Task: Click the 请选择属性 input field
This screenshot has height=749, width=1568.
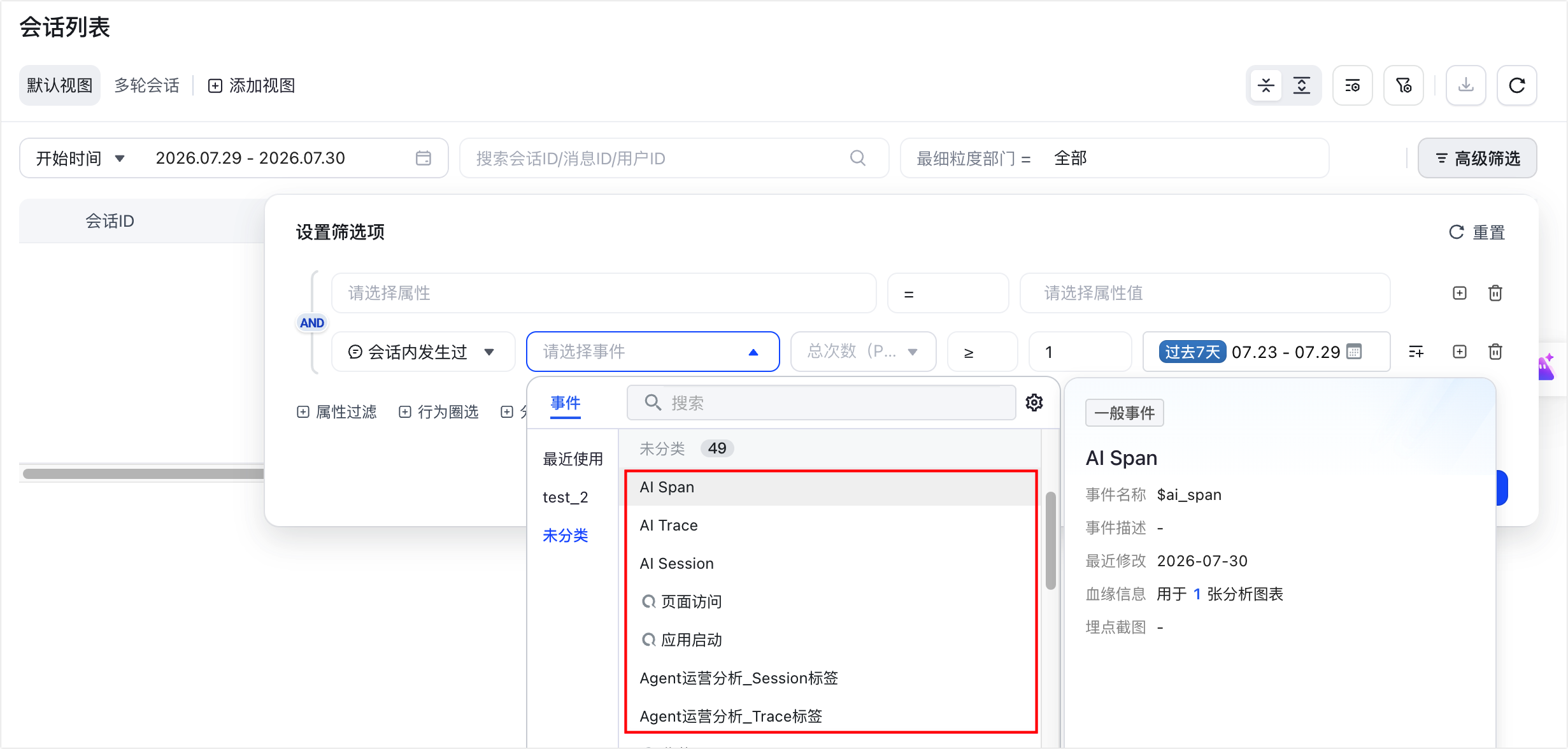Action: tap(604, 293)
